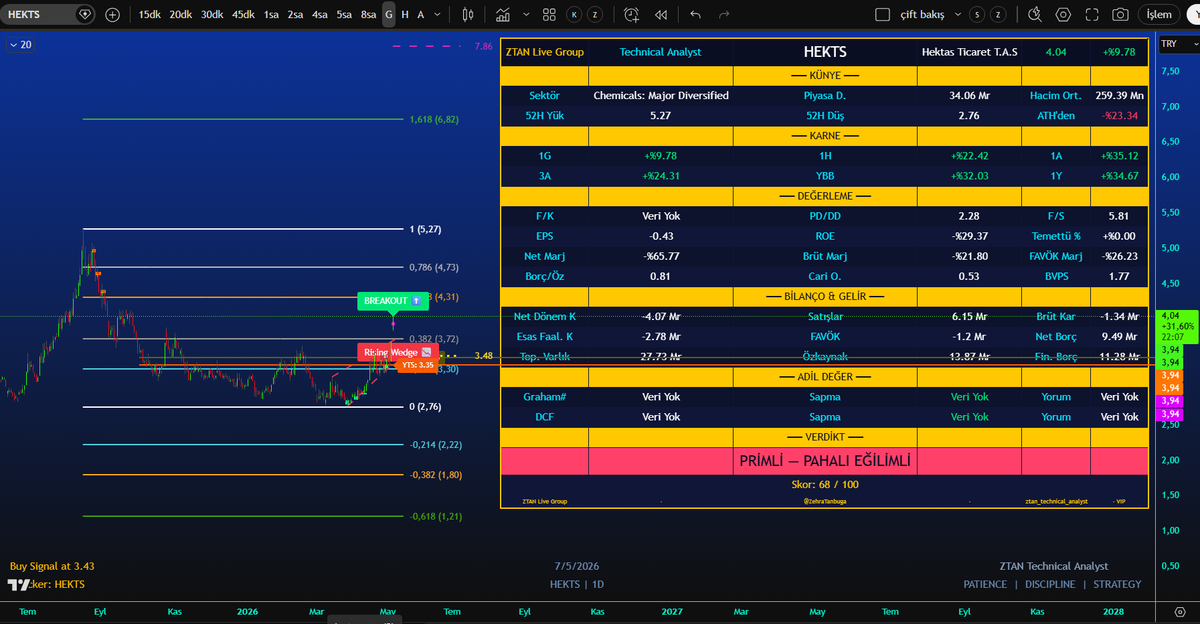Click the ZTAN Live Group header cell
This screenshot has height=624, width=1200.
[x=544, y=52]
